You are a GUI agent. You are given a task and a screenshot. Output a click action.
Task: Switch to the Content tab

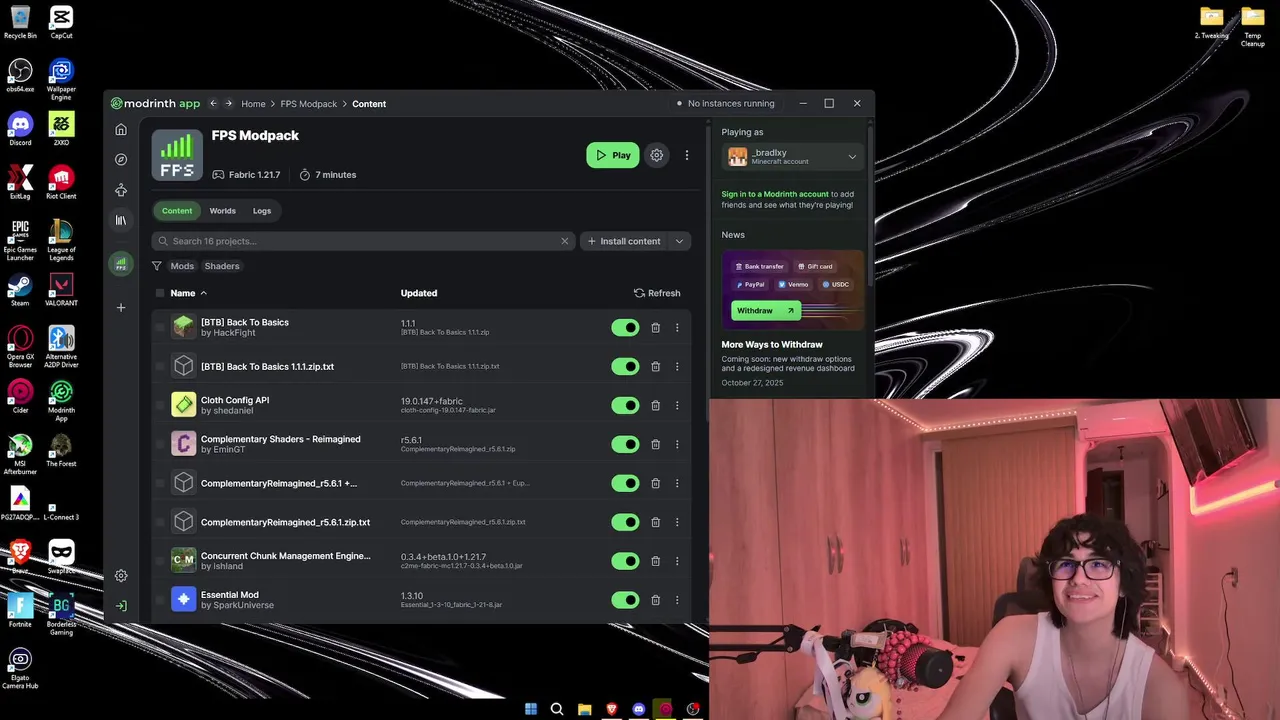tap(177, 211)
